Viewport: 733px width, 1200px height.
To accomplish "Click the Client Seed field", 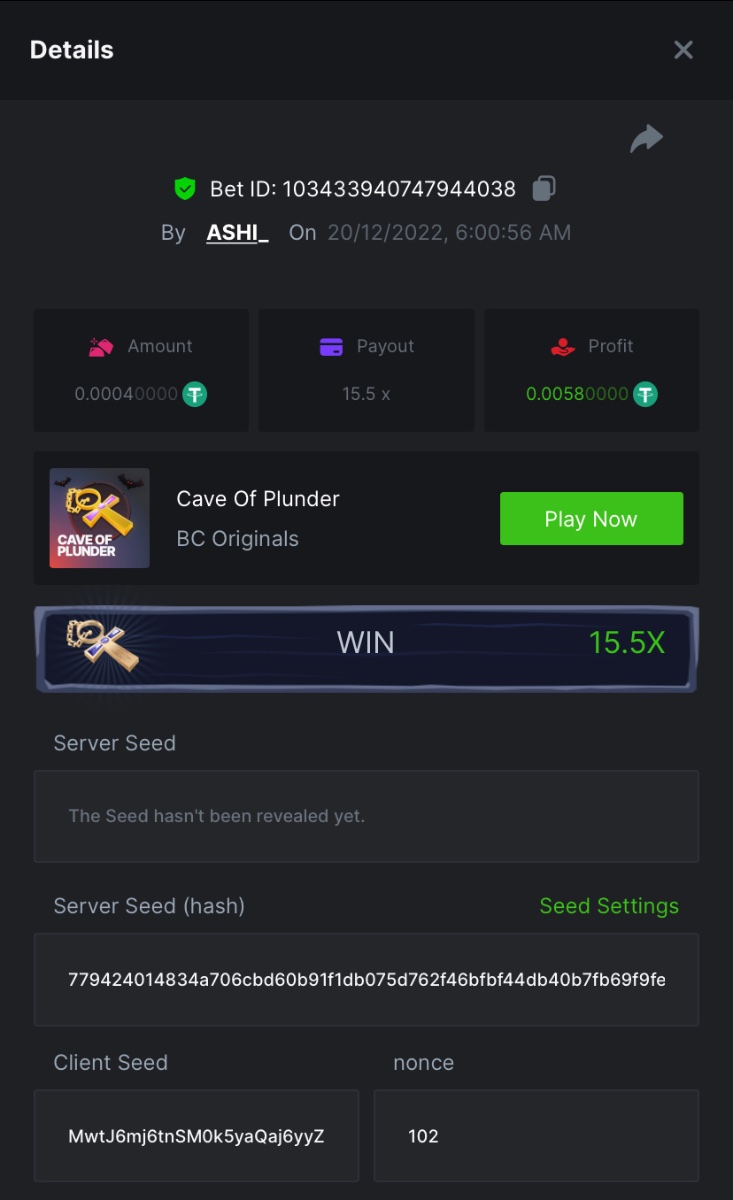I will (196, 1136).
